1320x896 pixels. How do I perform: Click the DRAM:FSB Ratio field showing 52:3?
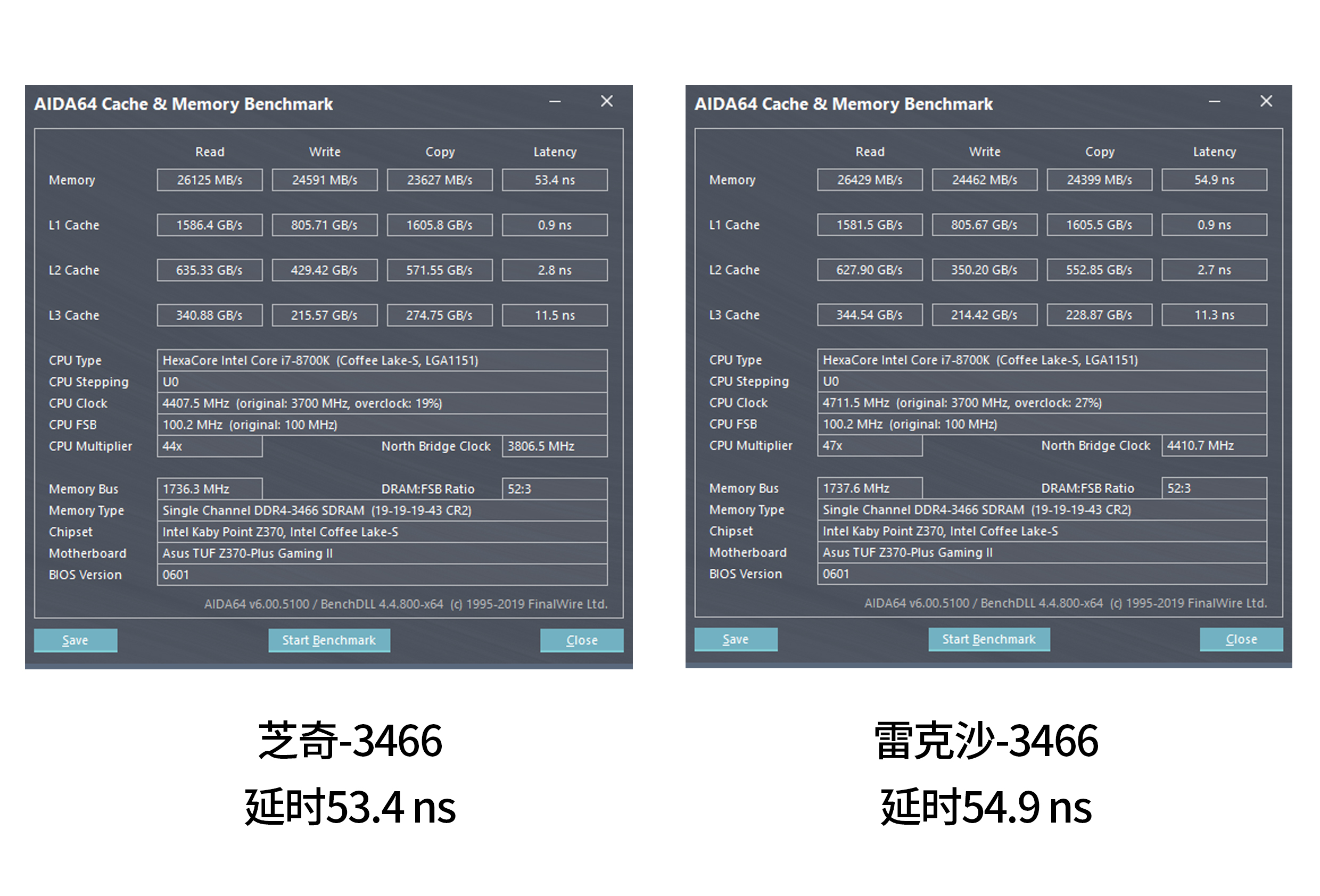(555, 488)
